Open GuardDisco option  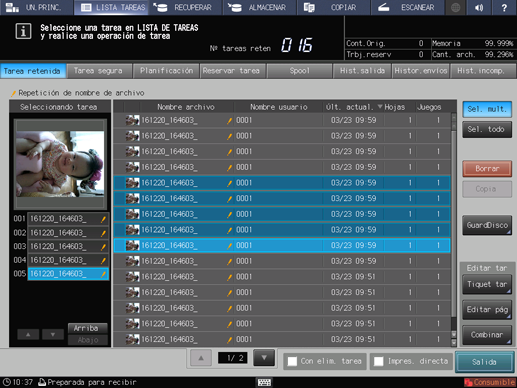tap(487, 225)
